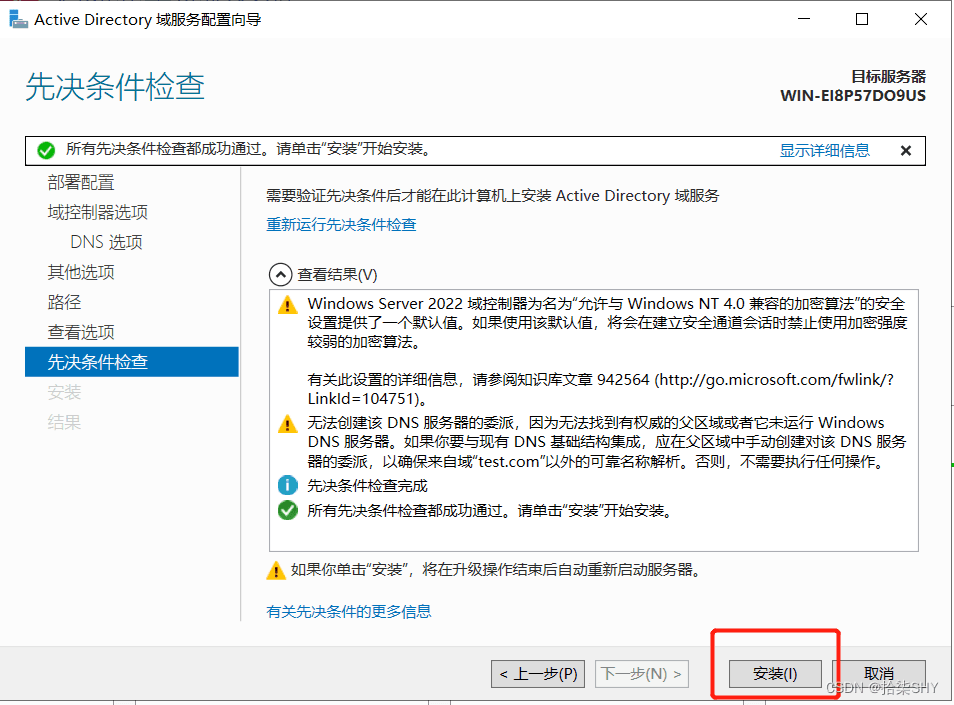Click the large 先决条件检查 page heading

click(115, 86)
